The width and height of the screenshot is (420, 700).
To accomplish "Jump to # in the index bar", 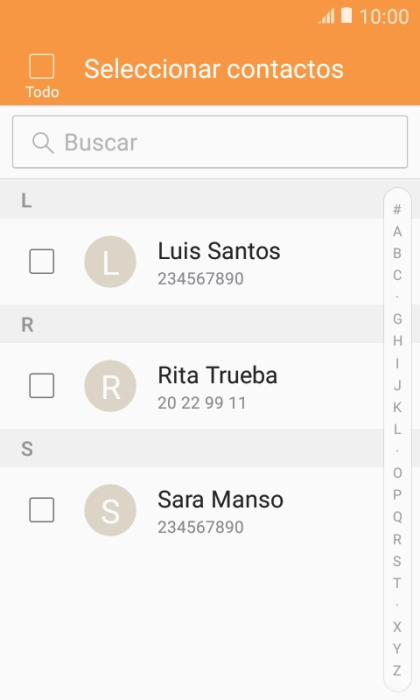I will (x=397, y=209).
